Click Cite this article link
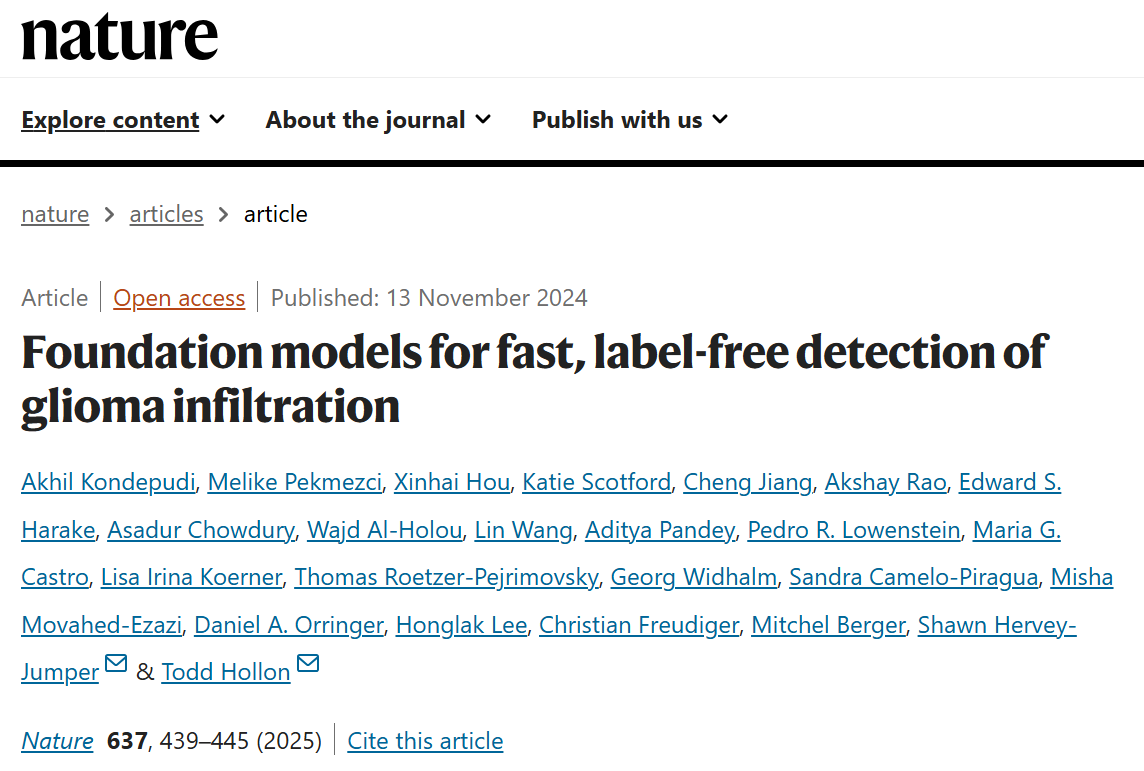The height and width of the screenshot is (771, 1144). pos(425,741)
